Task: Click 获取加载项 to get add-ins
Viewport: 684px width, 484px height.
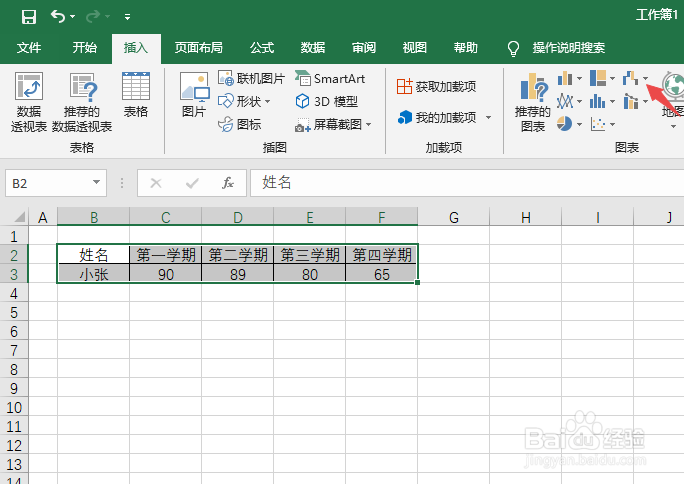Action: pos(436,86)
